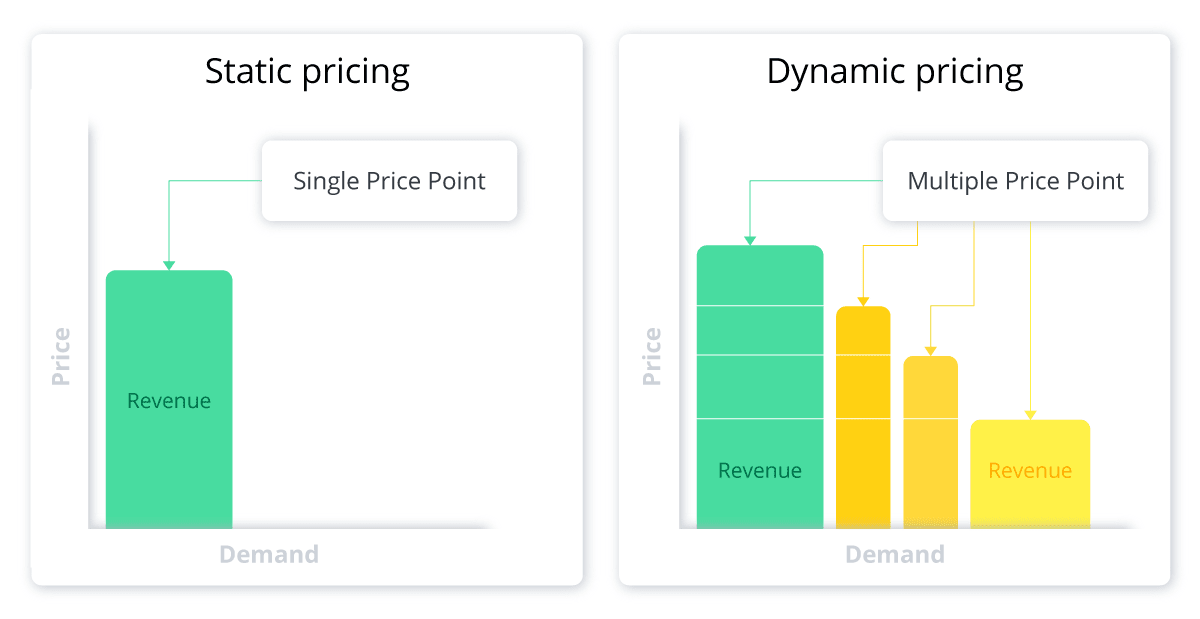Select the 'Single Price Point' label box

tap(389, 181)
